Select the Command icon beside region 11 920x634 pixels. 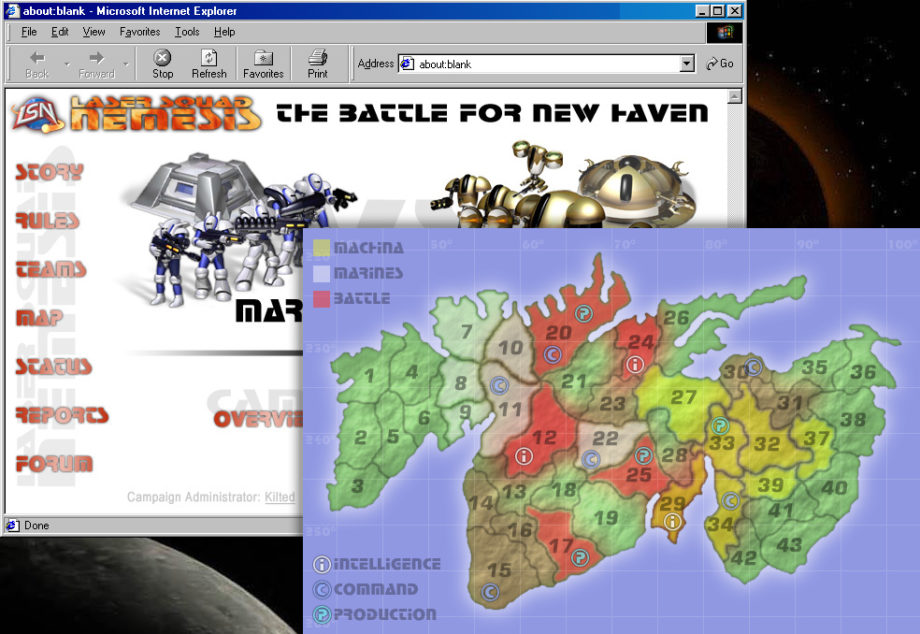(x=499, y=385)
